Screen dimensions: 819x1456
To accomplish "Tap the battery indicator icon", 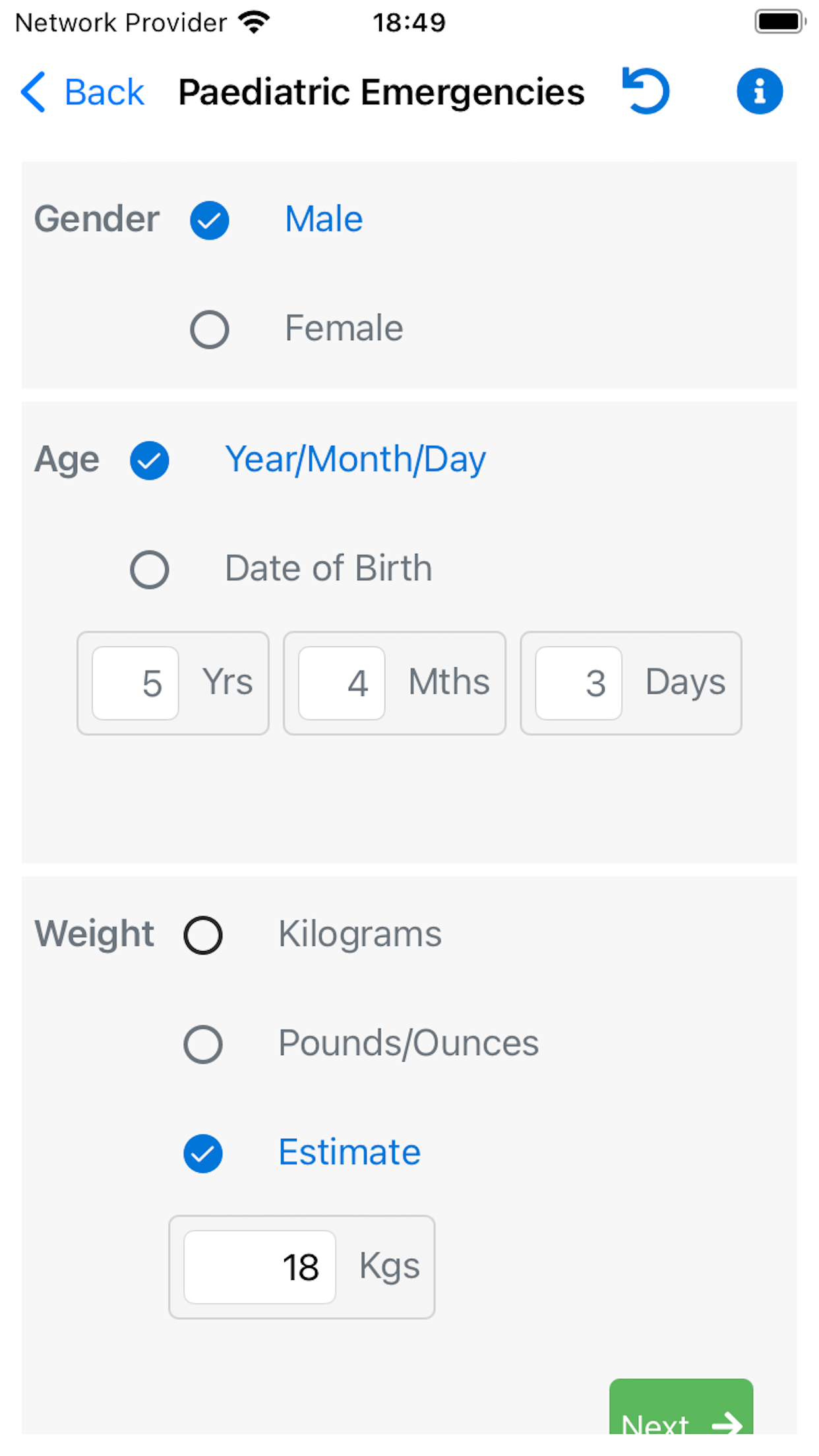I will coord(780,22).
